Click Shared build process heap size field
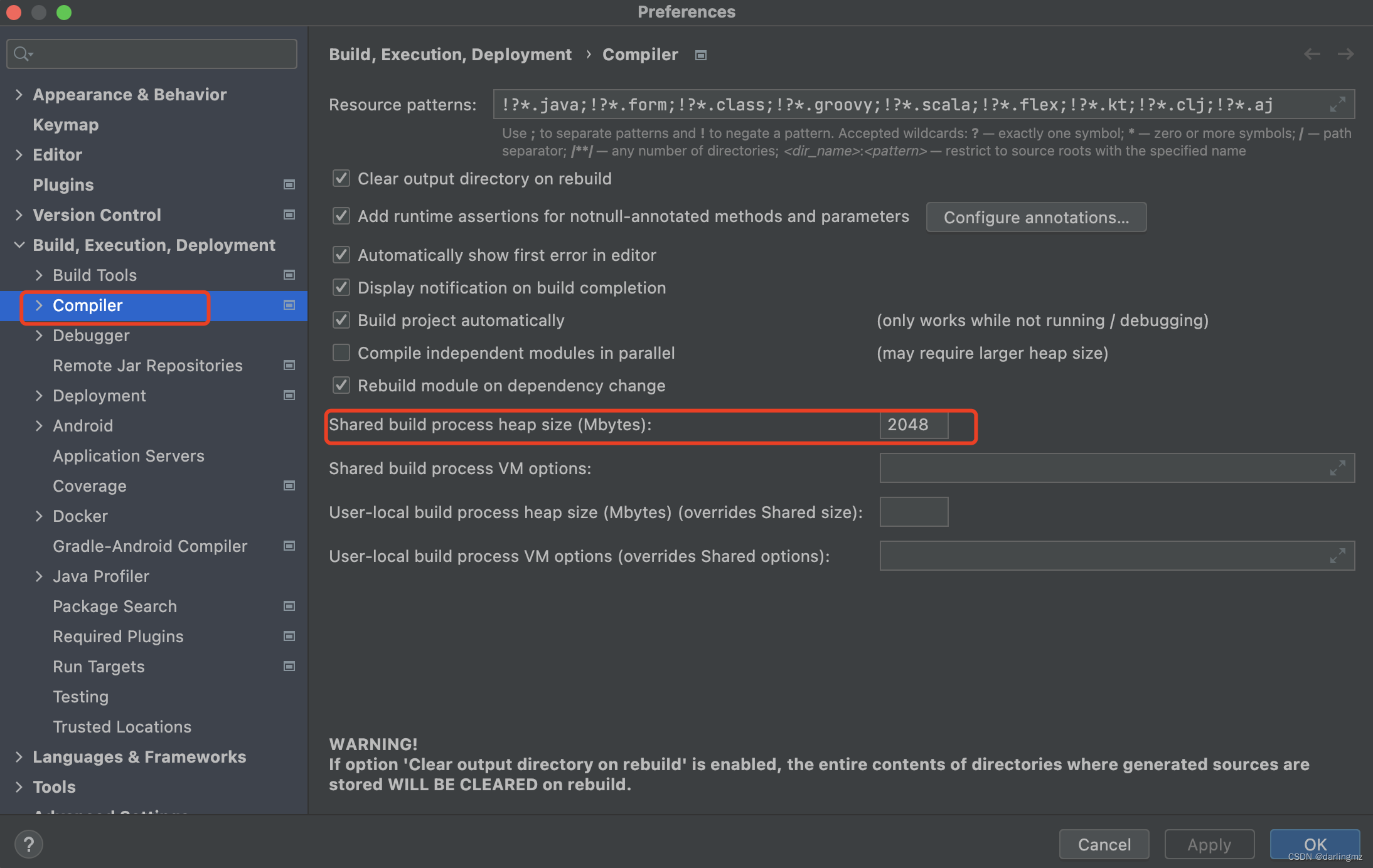Screen dimensions: 1373x868 (914, 425)
